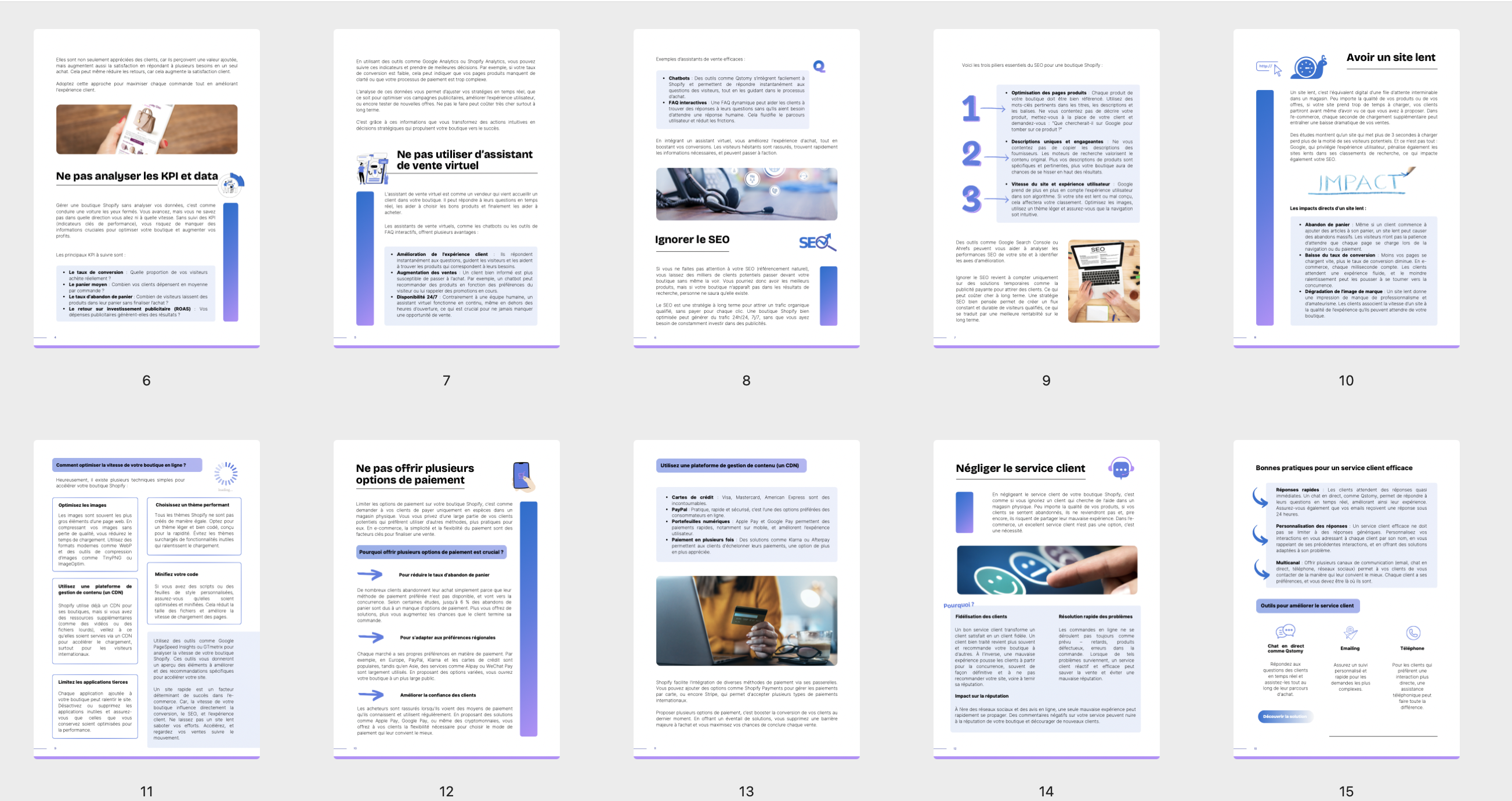Click the page number label 8
Screen dimensions: 1512x801
(x=746, y=381)
